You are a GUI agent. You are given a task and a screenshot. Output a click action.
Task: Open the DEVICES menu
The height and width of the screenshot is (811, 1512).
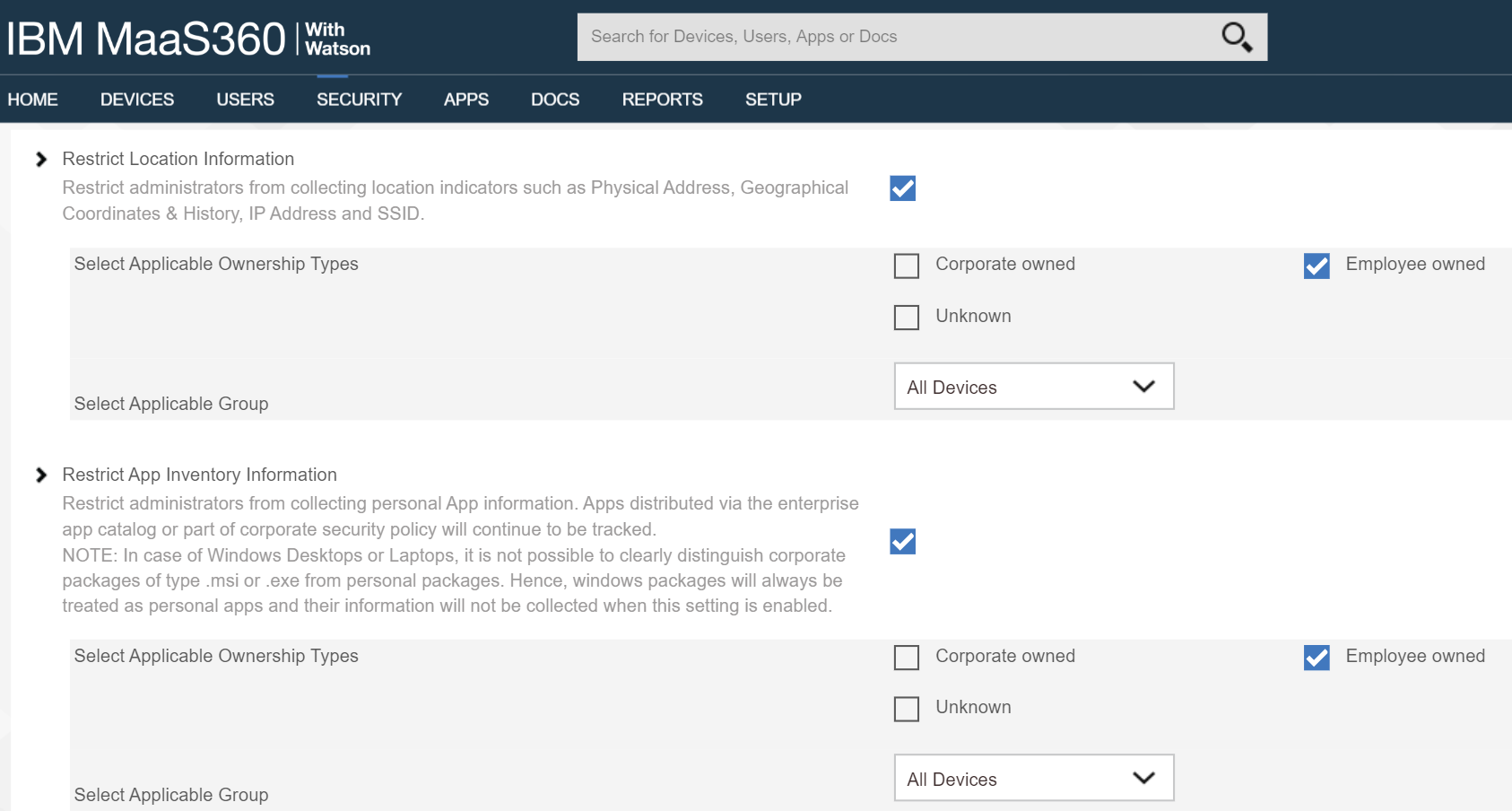point(137,100)
